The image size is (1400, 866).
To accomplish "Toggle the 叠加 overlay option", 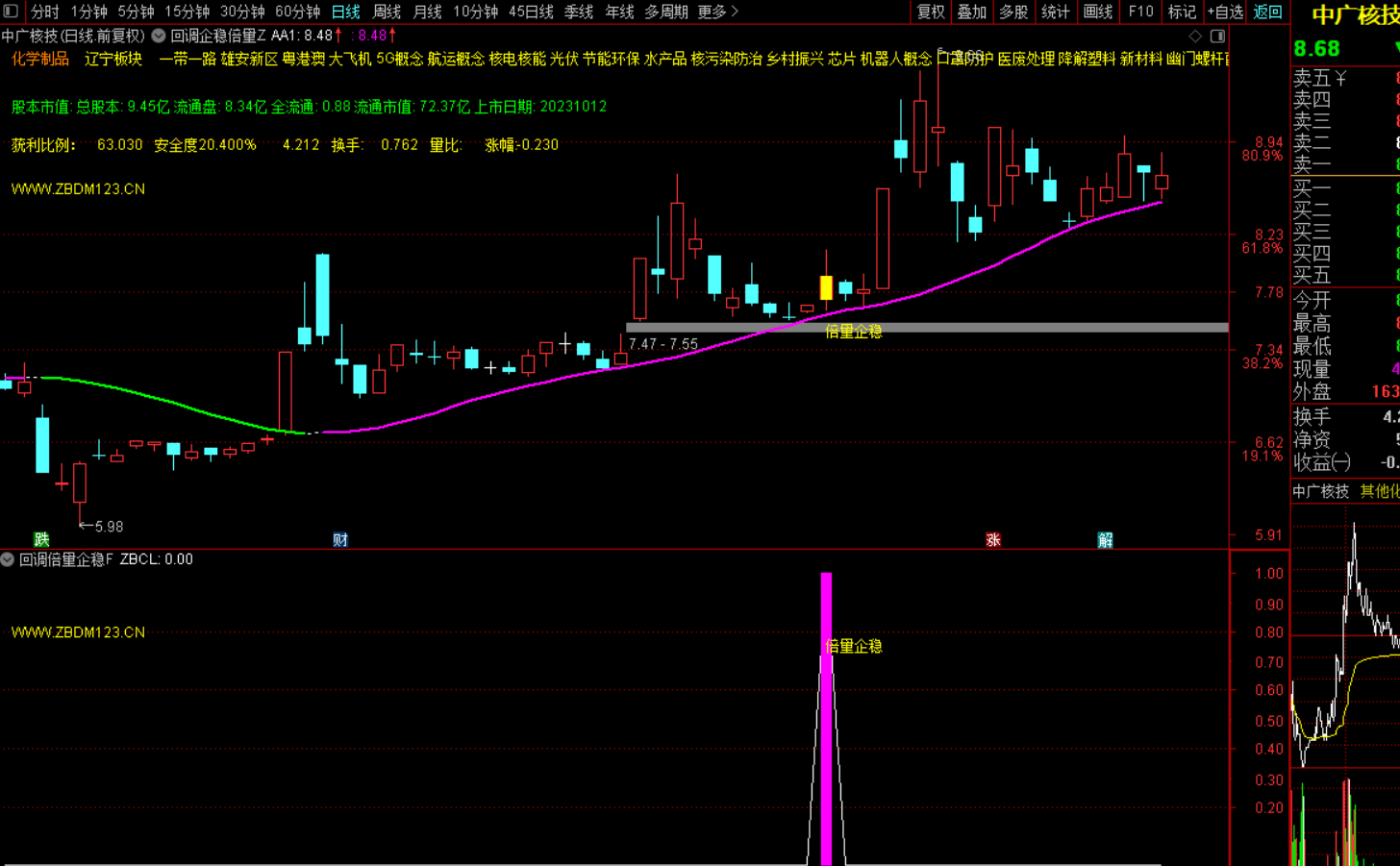I will click(x=971, y=12).
